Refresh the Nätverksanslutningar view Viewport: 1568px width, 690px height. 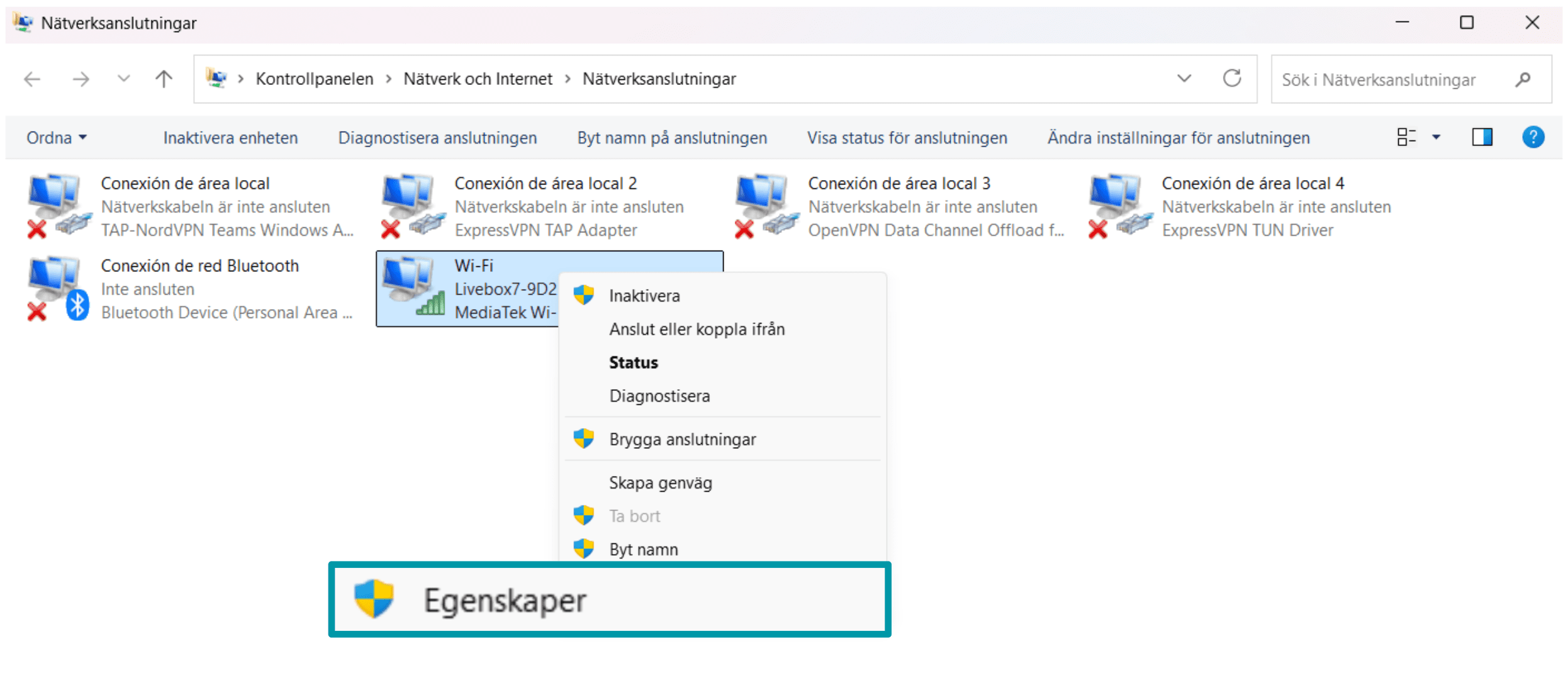tap(1231, 79)
